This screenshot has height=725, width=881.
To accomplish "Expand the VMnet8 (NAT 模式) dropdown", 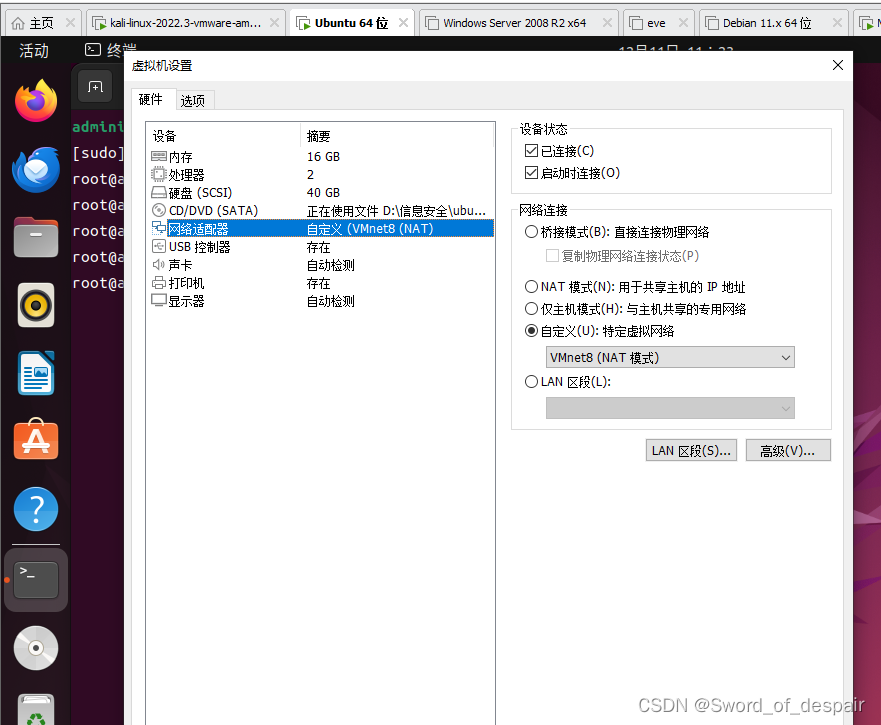I will [x=670, y=358].
